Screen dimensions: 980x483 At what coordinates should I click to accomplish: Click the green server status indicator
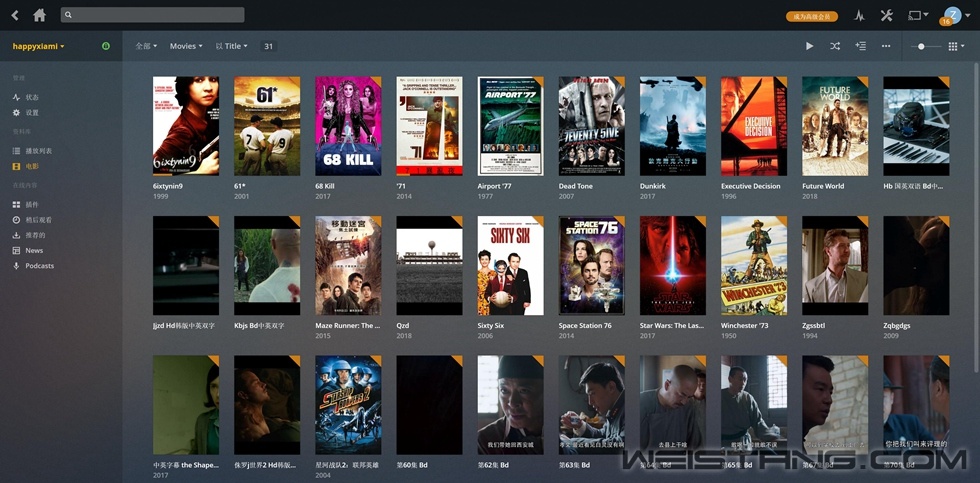pyautogui.click(x=106, y=46)
